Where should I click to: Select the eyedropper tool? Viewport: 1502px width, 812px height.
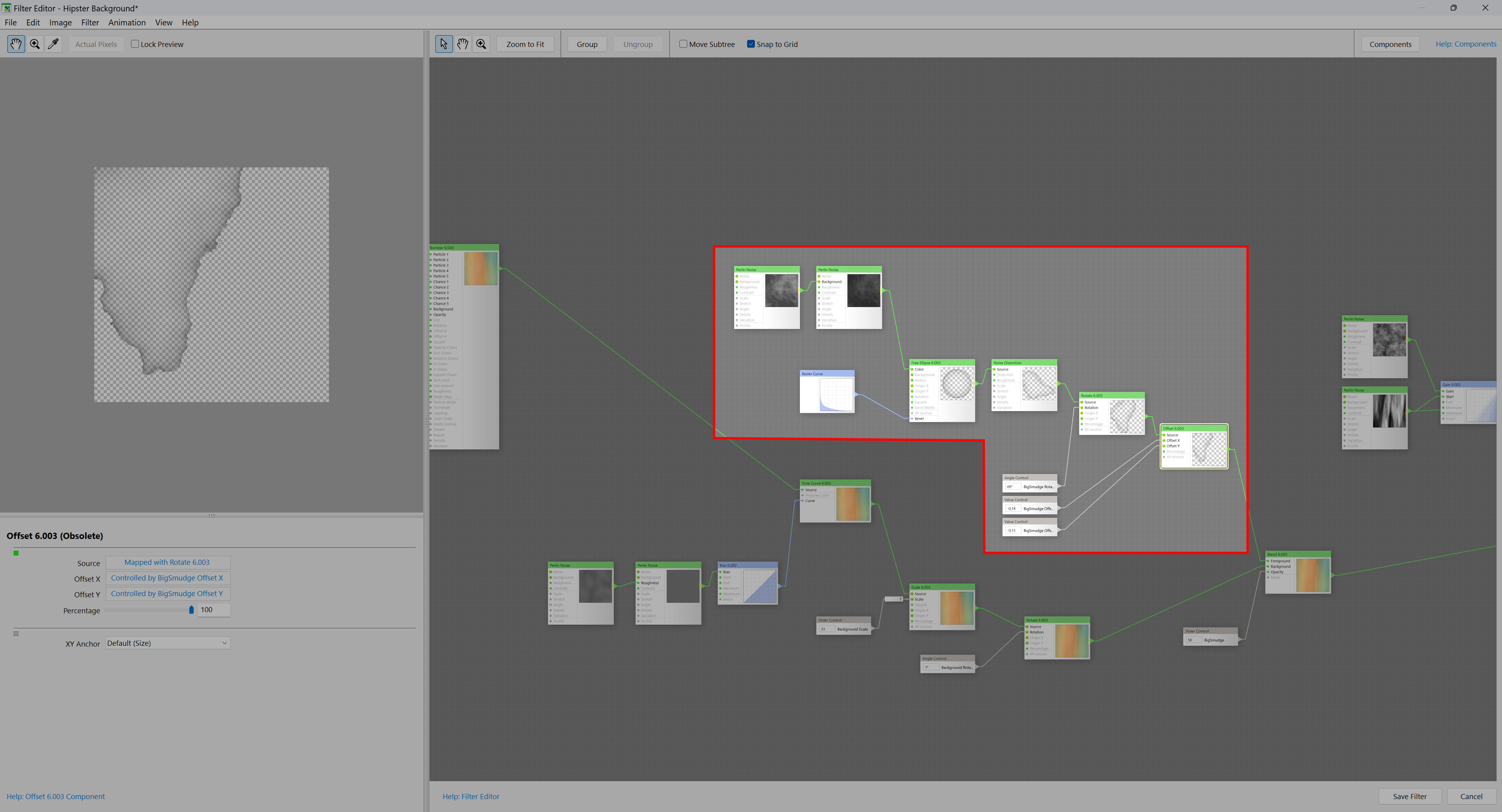[x=54, y=44]
